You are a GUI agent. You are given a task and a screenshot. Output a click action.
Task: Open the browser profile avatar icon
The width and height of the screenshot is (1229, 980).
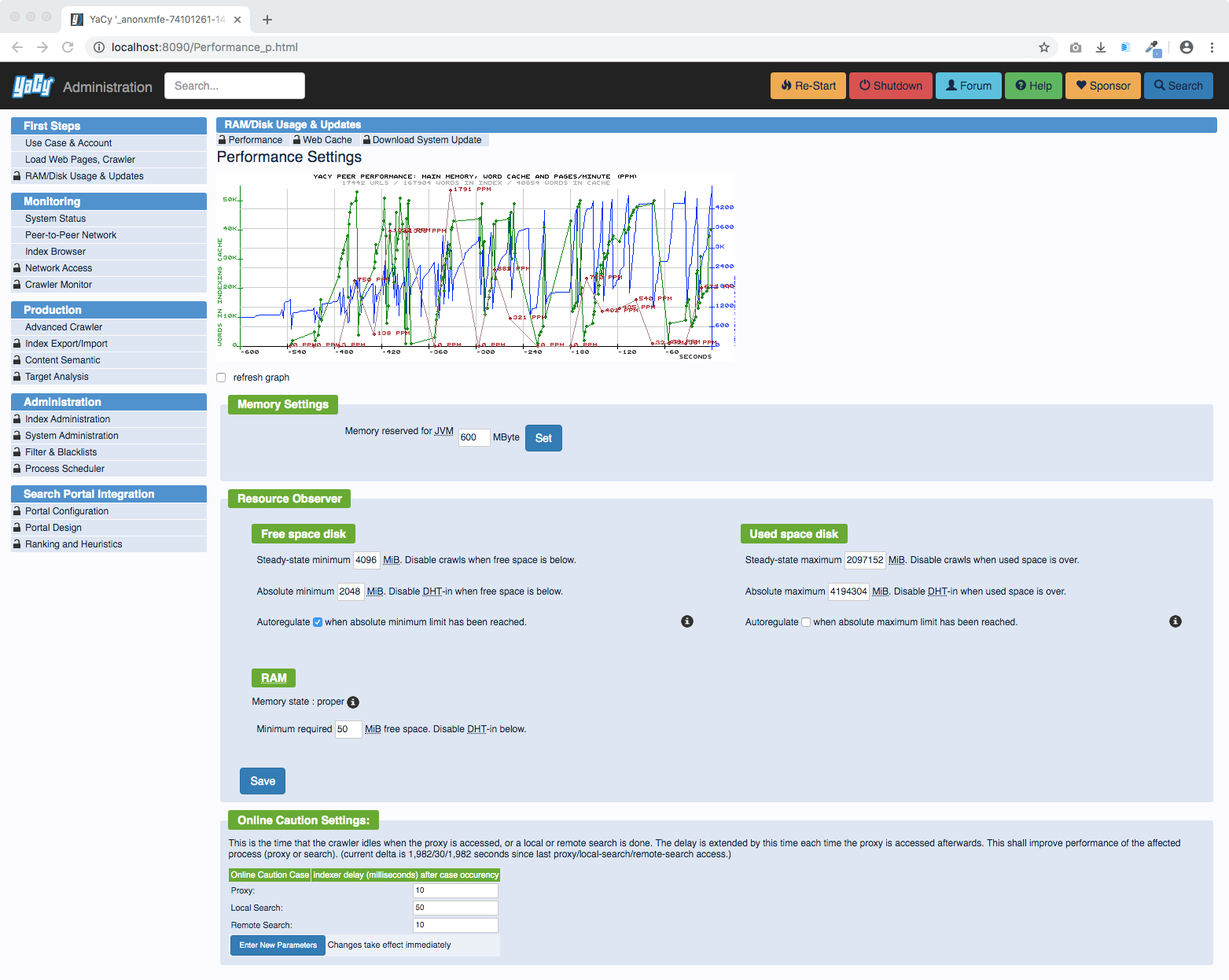1187,47
